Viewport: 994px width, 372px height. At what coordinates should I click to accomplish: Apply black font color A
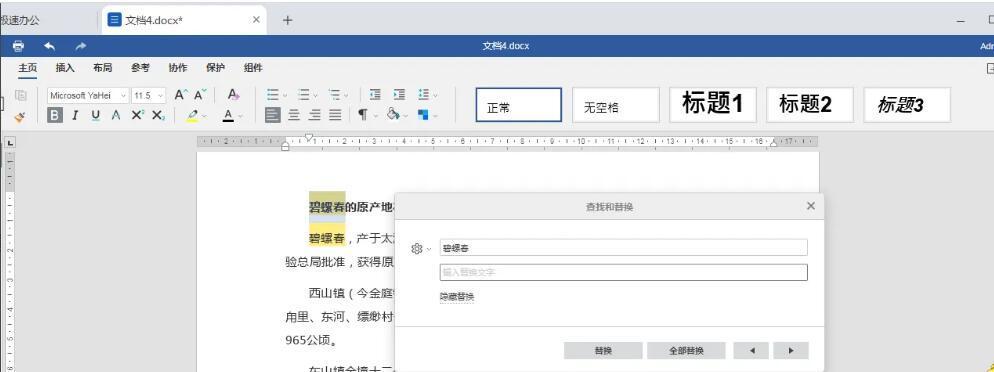(x=229, y=116)
